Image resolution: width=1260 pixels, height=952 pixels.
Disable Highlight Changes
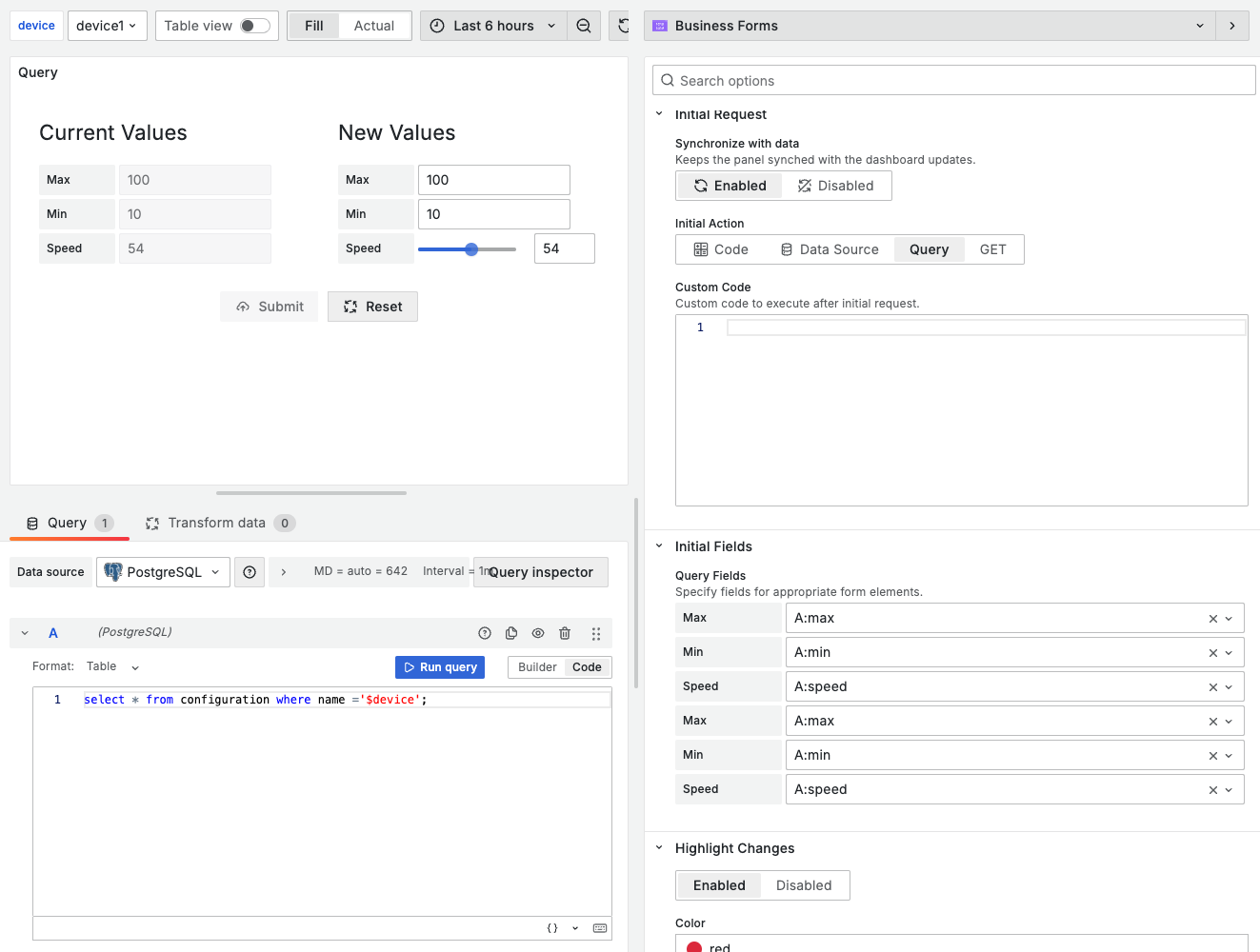click(803, 884)
